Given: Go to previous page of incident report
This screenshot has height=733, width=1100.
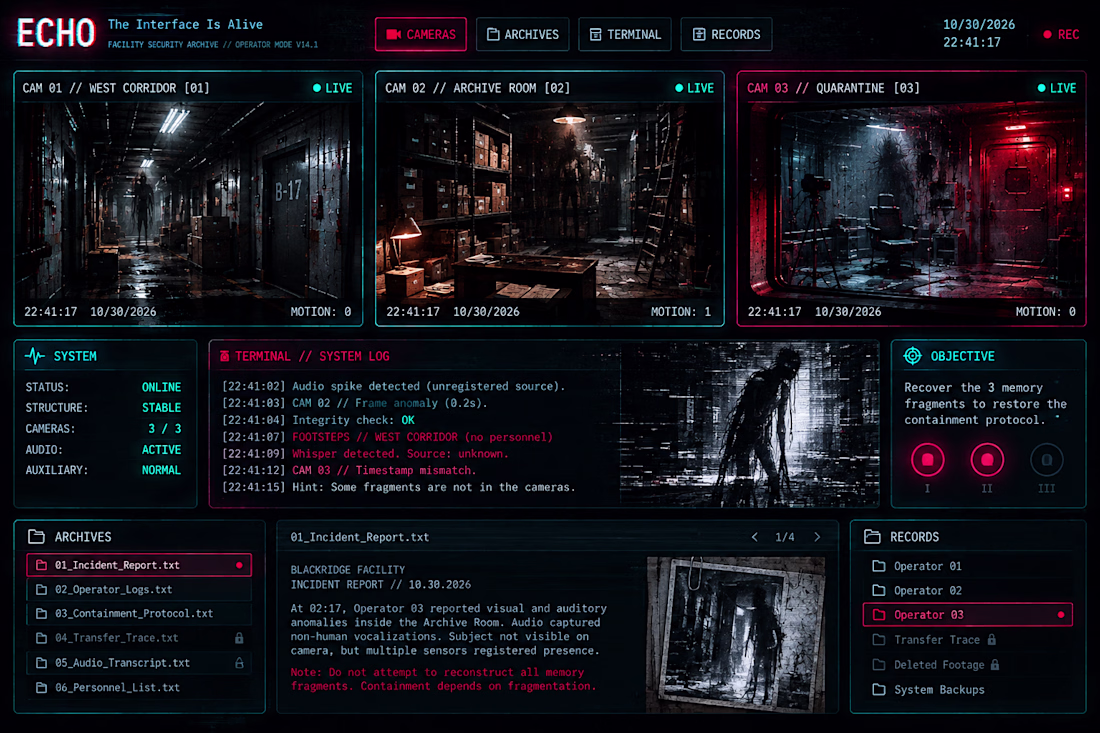Looking at the screenshot, I should coord(755,537).
